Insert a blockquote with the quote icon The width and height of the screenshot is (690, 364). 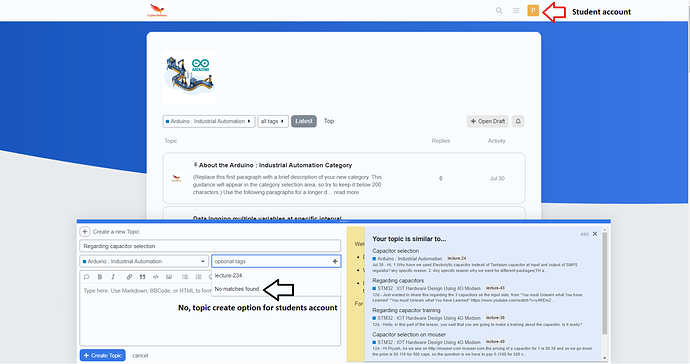coord(142,277)
